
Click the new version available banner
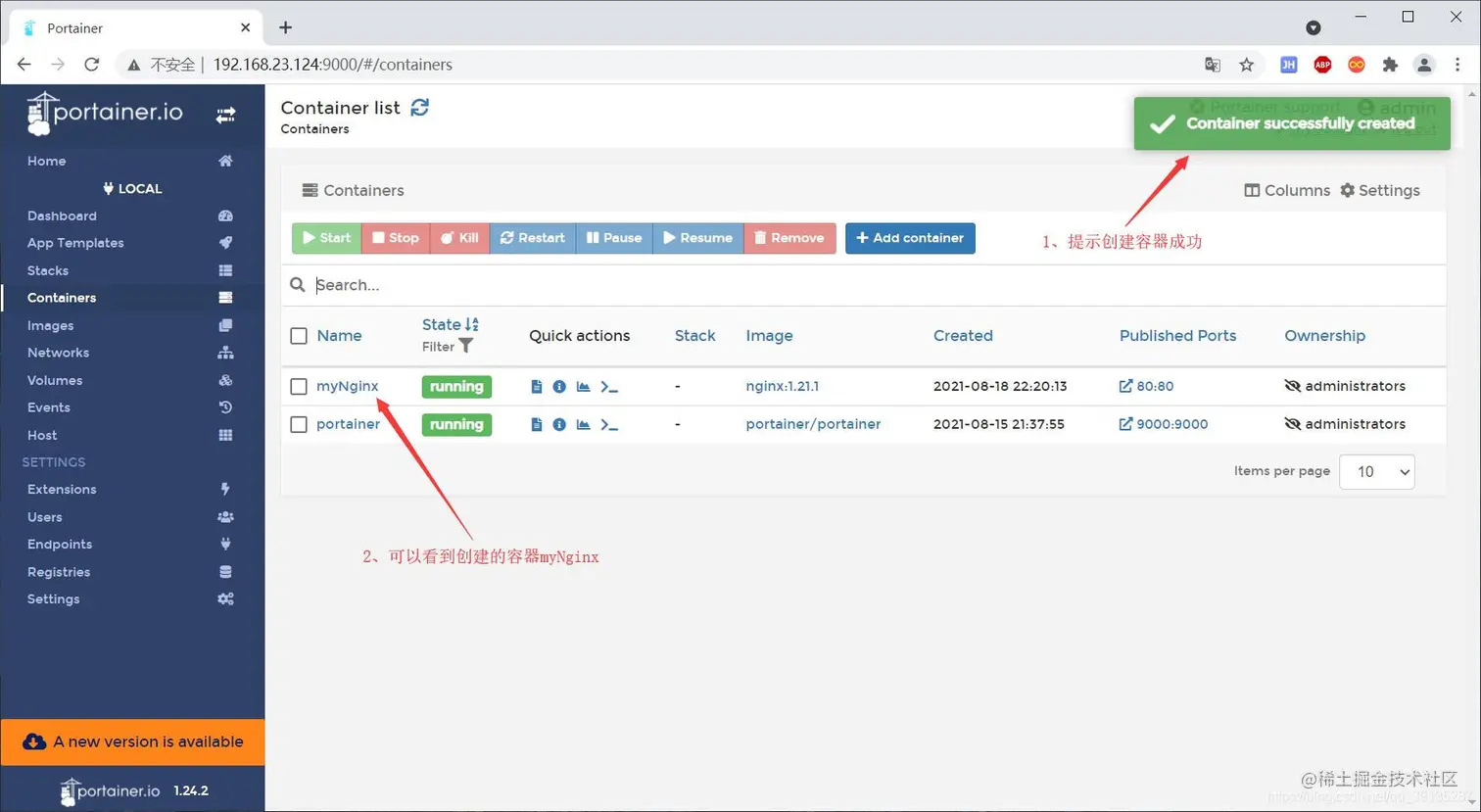(x=133, y=742)
